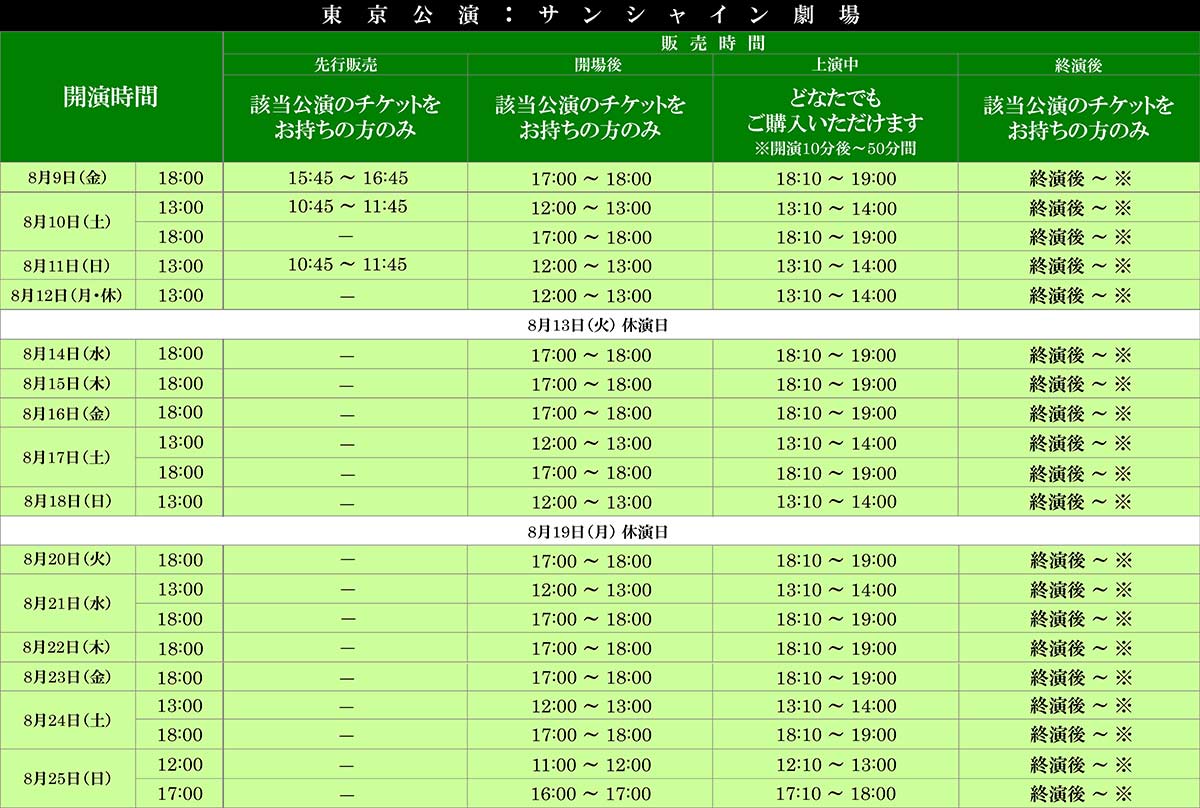Select the 先行販売 column header
This screenshot has height=808, width=1200.
pos(346,65)
